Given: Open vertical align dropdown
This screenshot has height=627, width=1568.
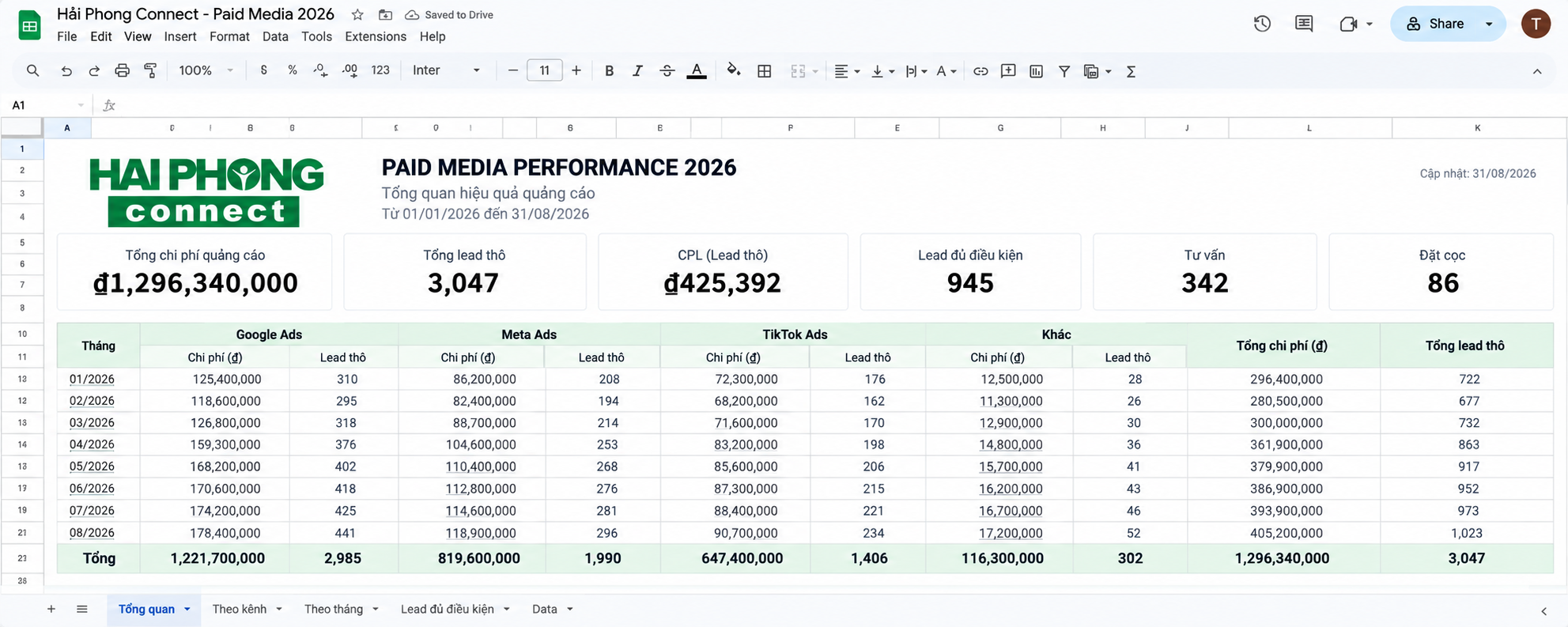Looking at the screenshot, I should pos(882,70).
